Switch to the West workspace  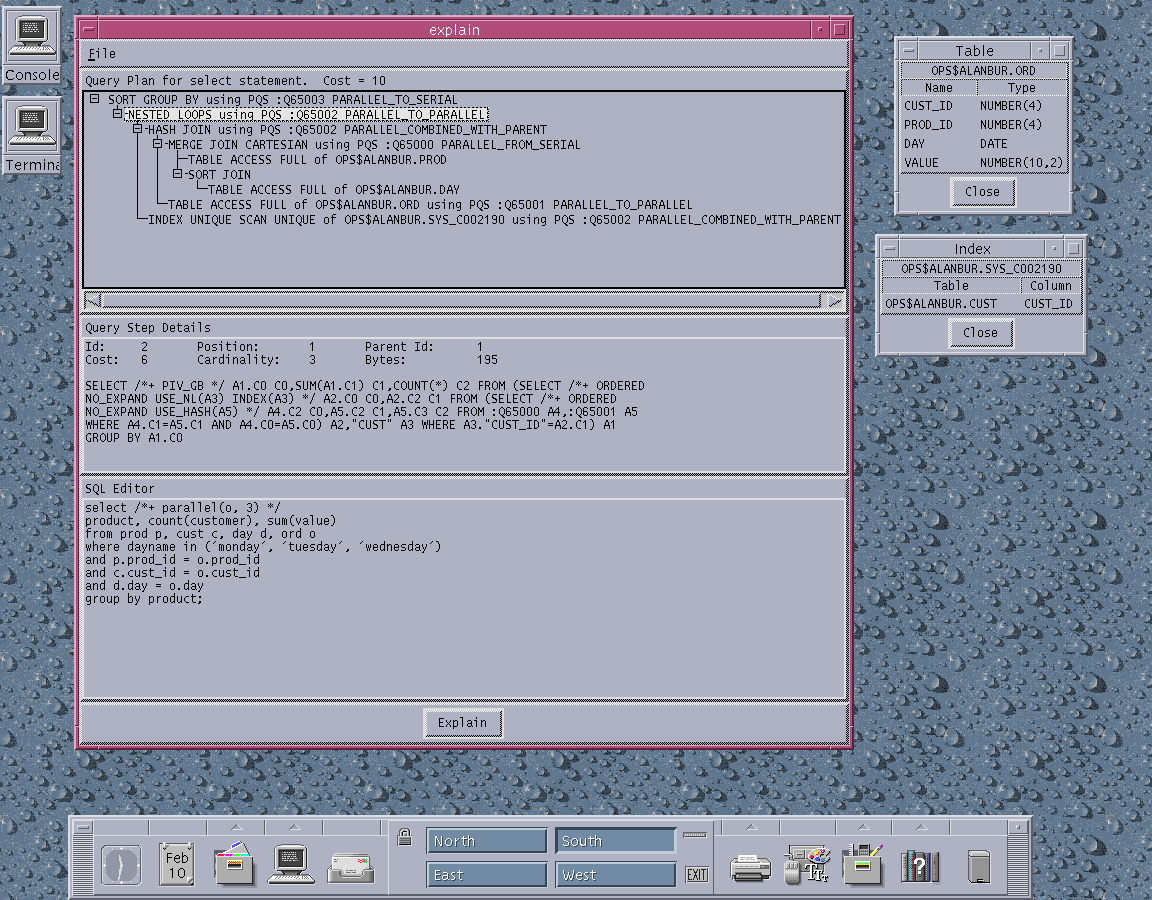click(615, 875)
